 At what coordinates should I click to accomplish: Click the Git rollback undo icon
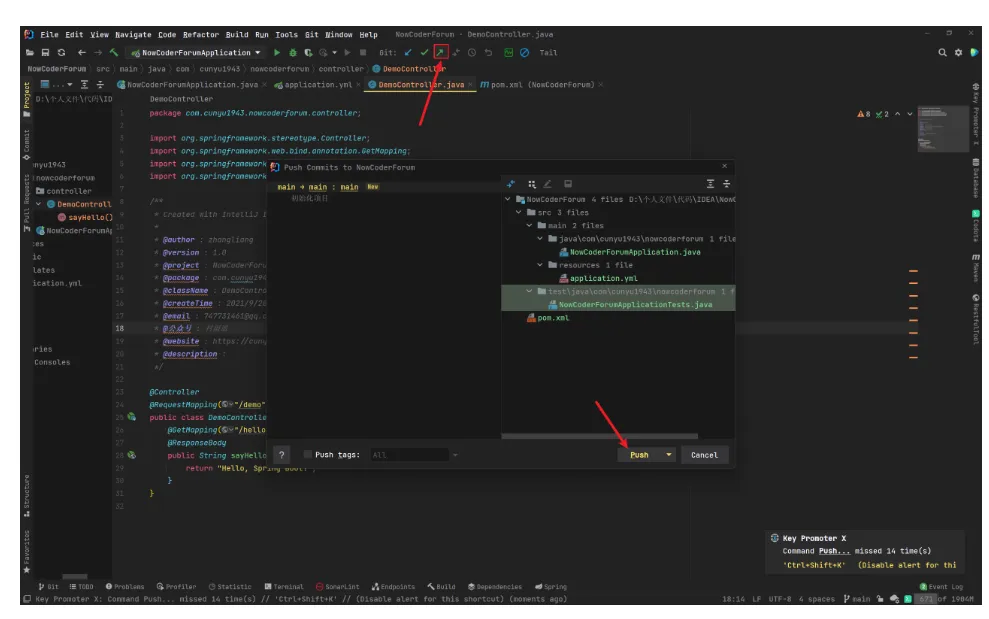[x=488, y=52]
